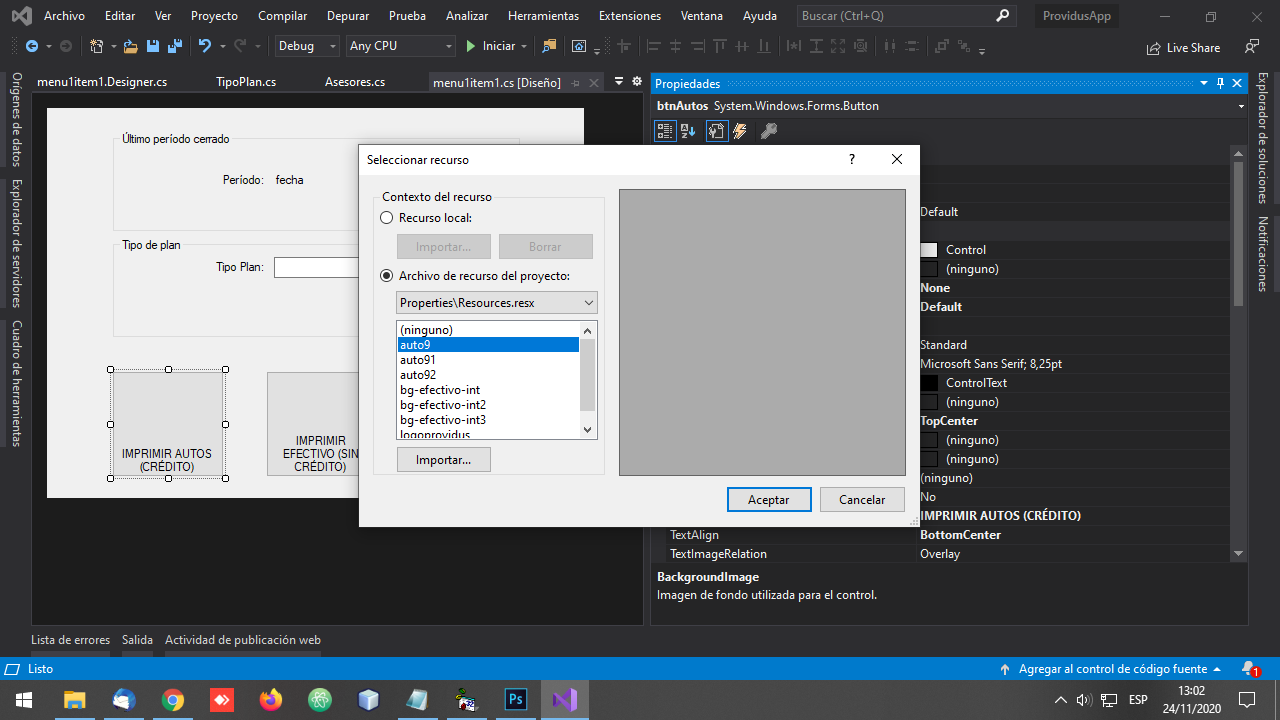Image resolution: width=1280 pixels, height=720 pixels.
Task: Select auto92 in the resource list
Action: [488, 375]
